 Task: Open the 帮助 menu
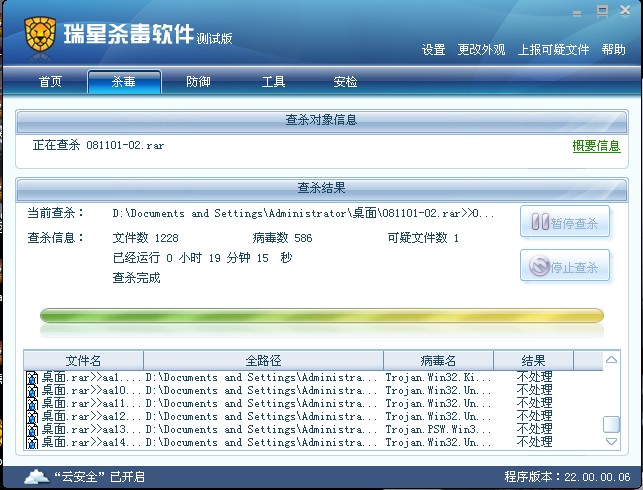tap(613, 50)
